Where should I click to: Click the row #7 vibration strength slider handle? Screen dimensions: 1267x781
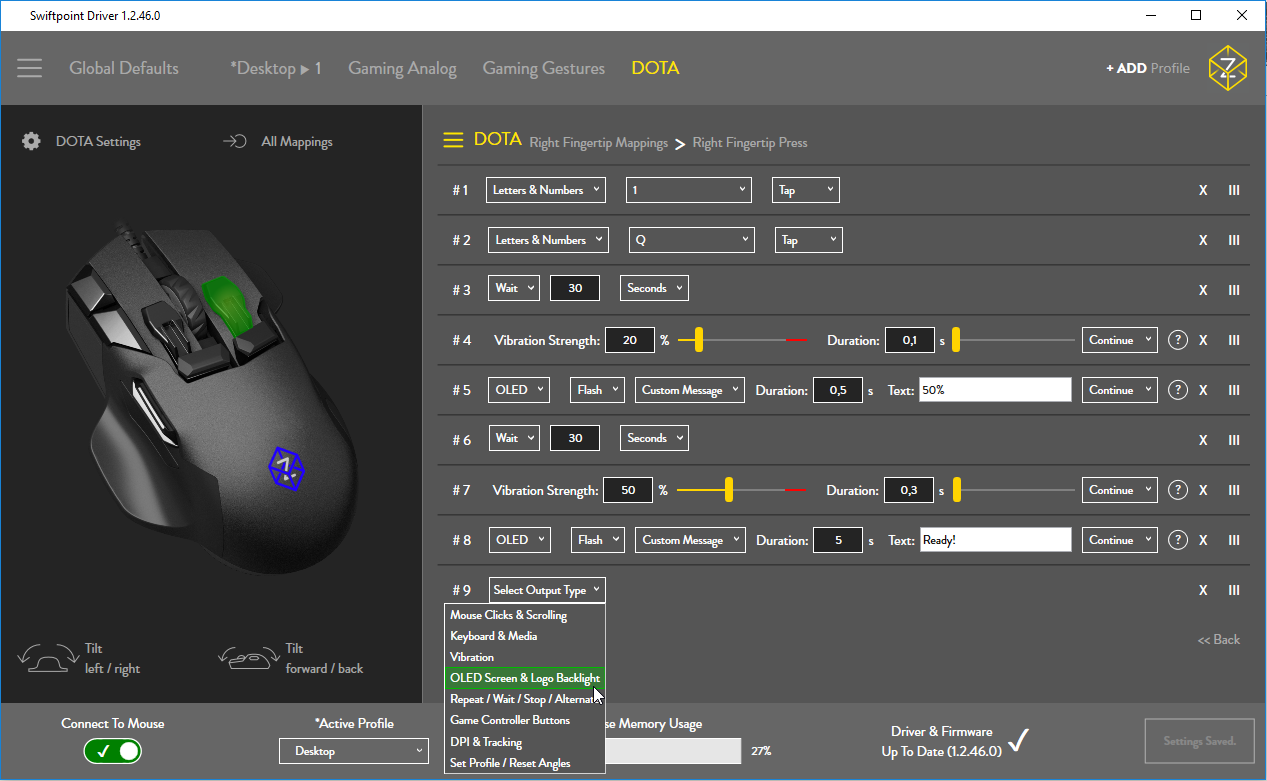[x=729, y=490]
